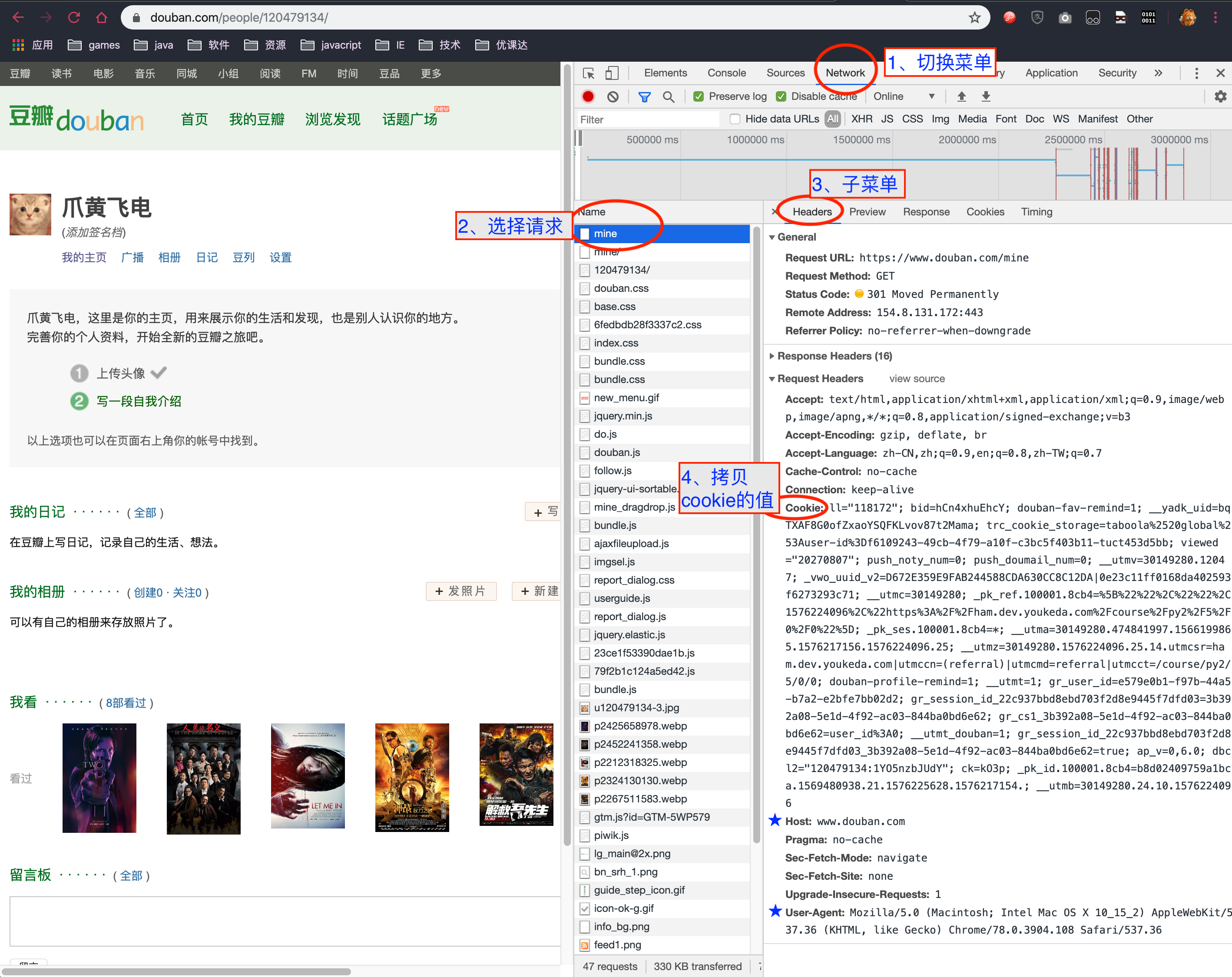This screenshot has width=1232, height=977.
Task: Open the Cookies sub-tab
Action: pyautogui.click(x=985, y=212)
